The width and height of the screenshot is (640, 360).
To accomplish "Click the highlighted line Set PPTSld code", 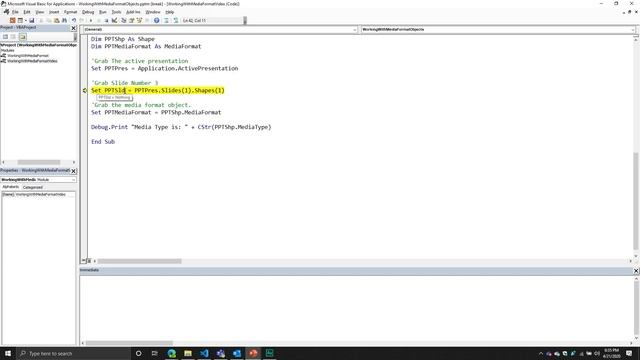I will click(x=158, y=90).
